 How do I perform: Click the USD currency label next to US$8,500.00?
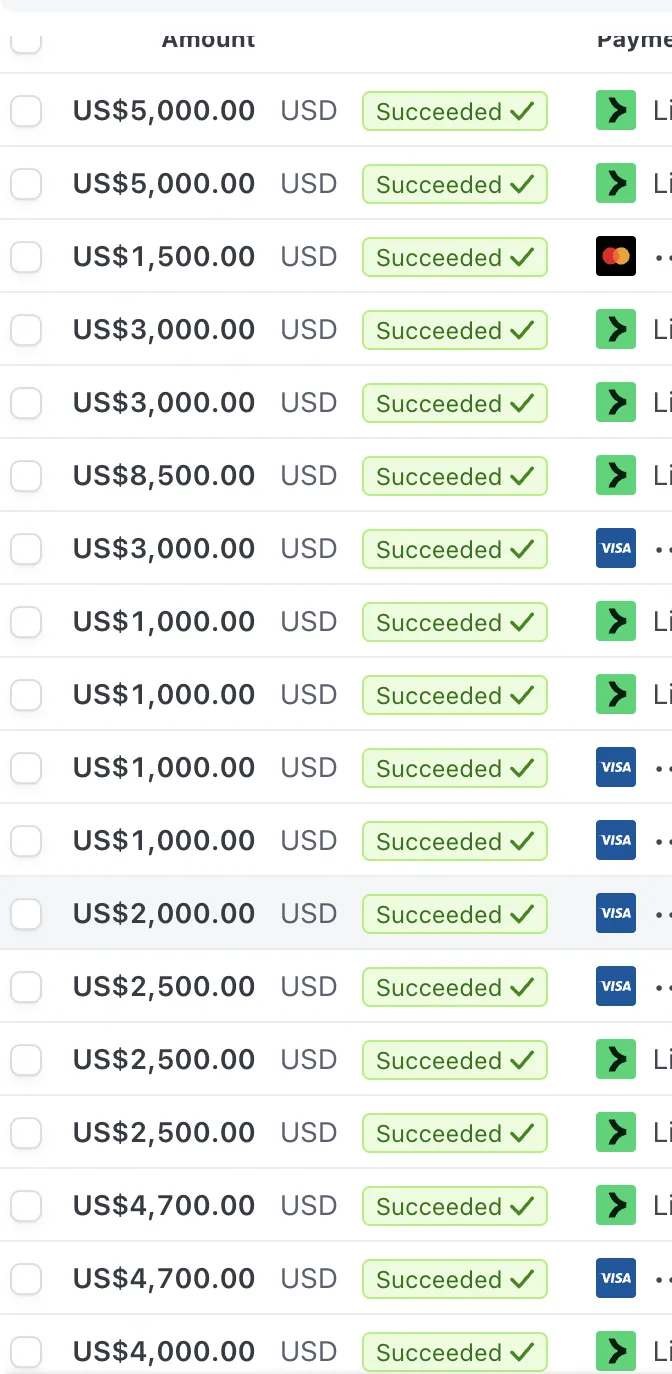point(309,476)
